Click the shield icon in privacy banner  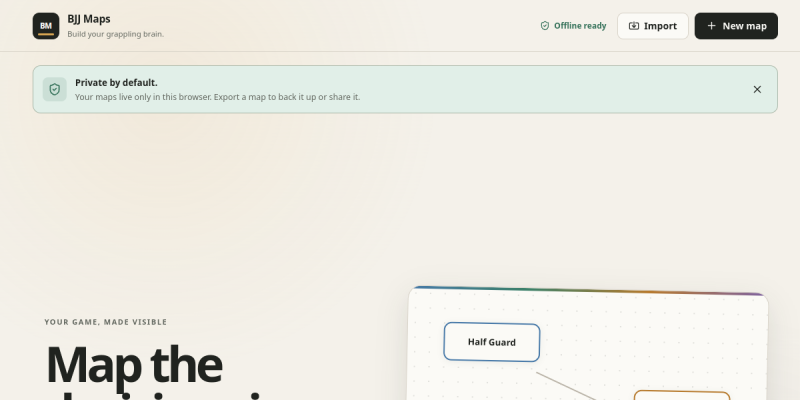[x=55, y=89]
